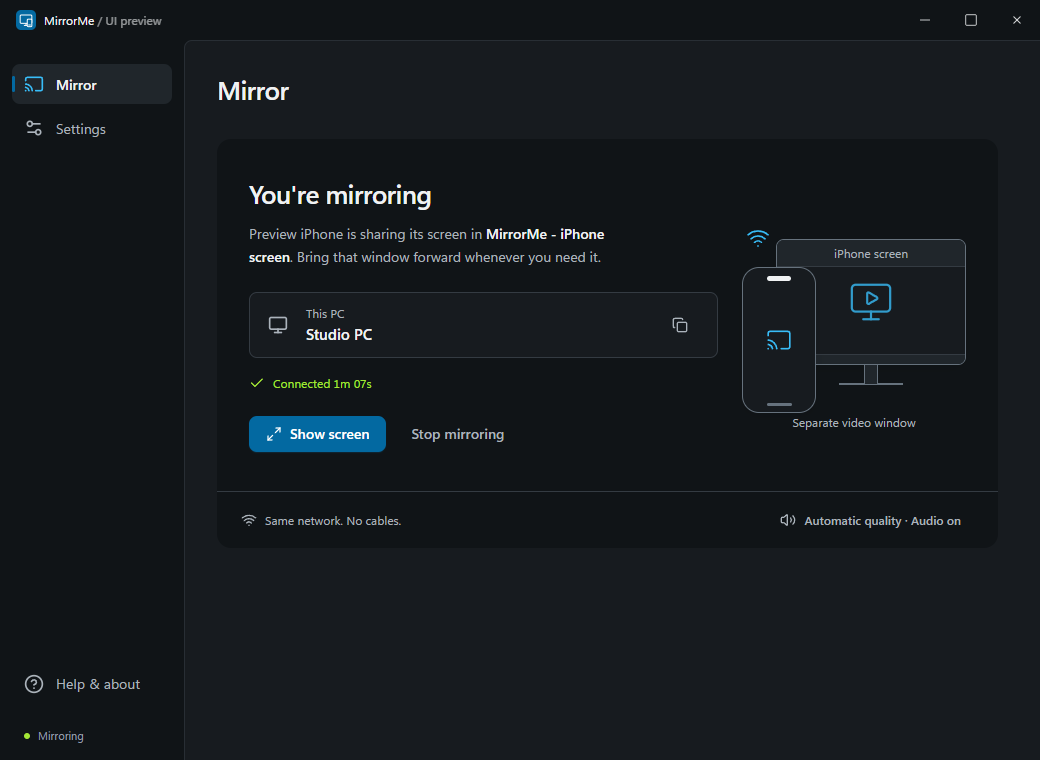Minimize the MirrorMe window
Image resolution: width=1040 pixels, height=760 pixels.
925,20
